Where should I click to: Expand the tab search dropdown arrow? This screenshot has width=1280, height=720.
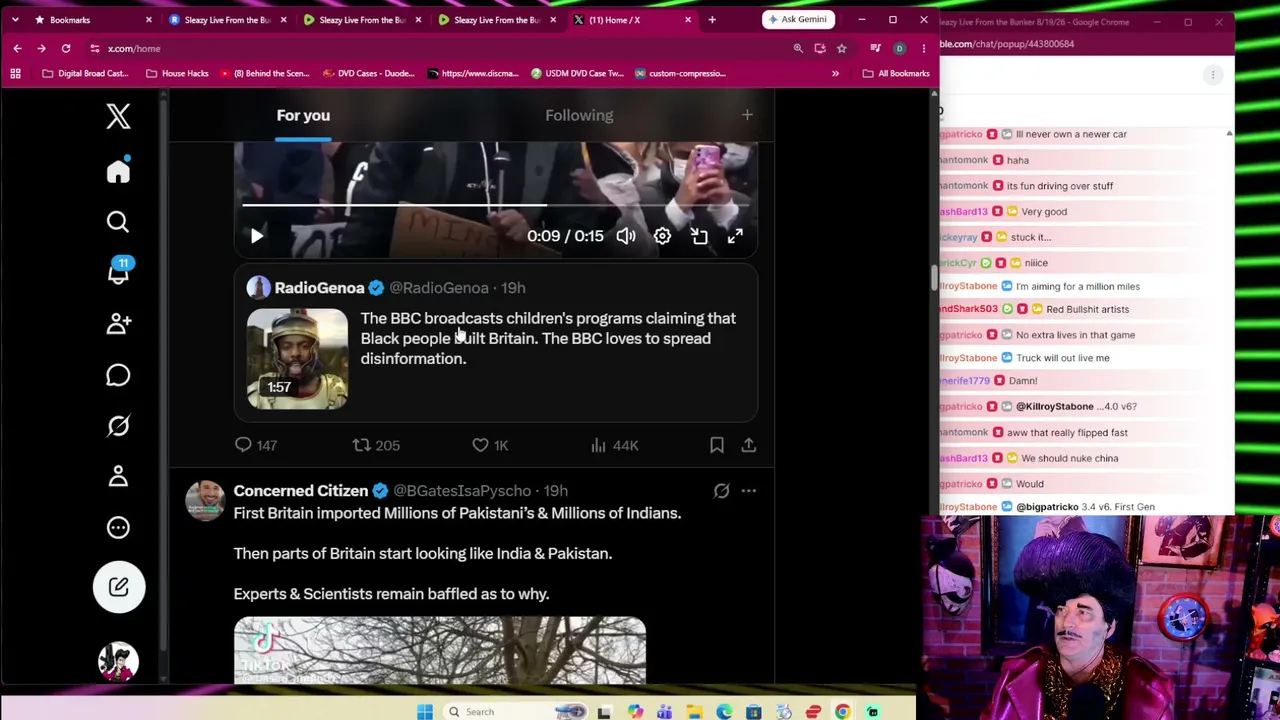click(15, 20)
